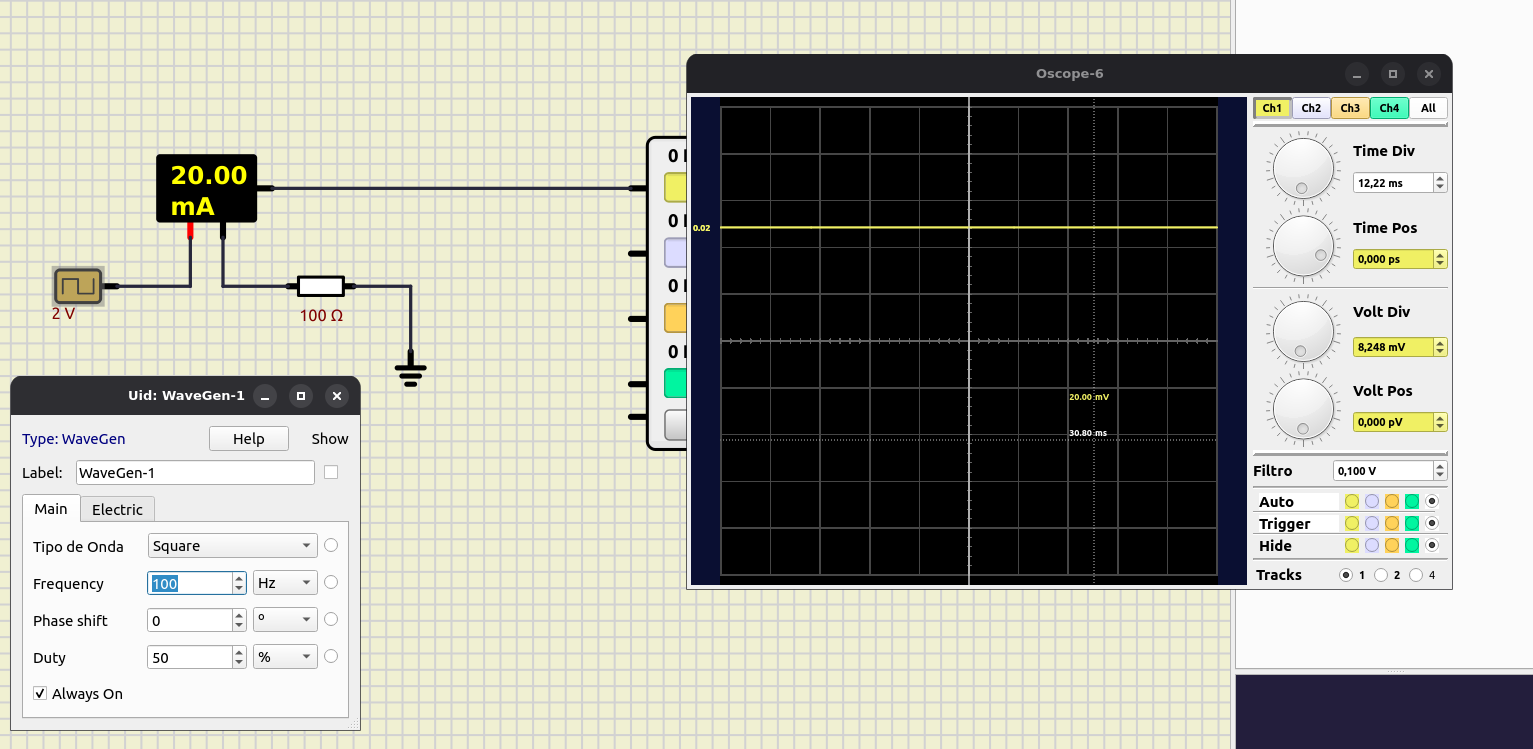Click the Volt Div knob
1533x749 pixels.
[x=1302, y=331]
